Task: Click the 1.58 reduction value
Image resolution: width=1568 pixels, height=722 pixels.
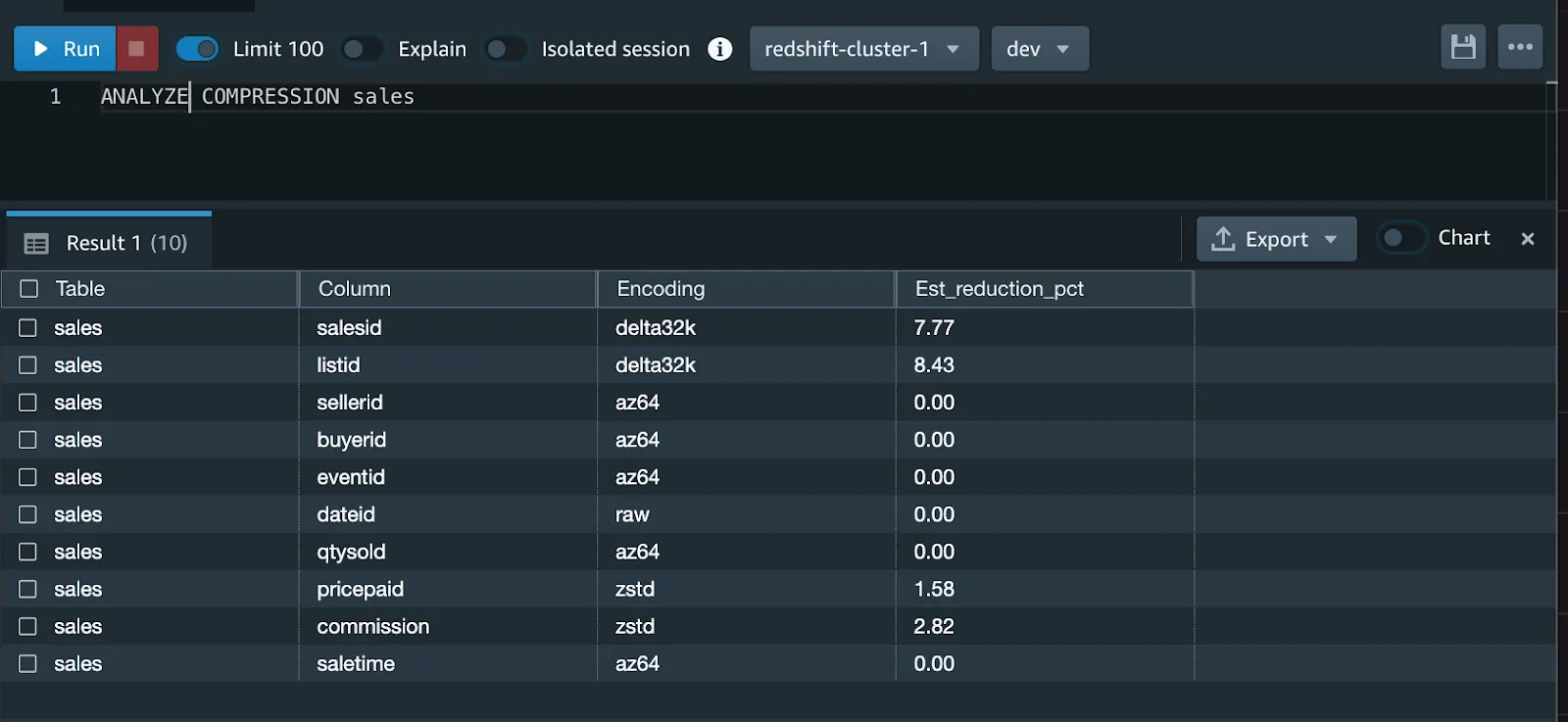Action: click(934, 589)
